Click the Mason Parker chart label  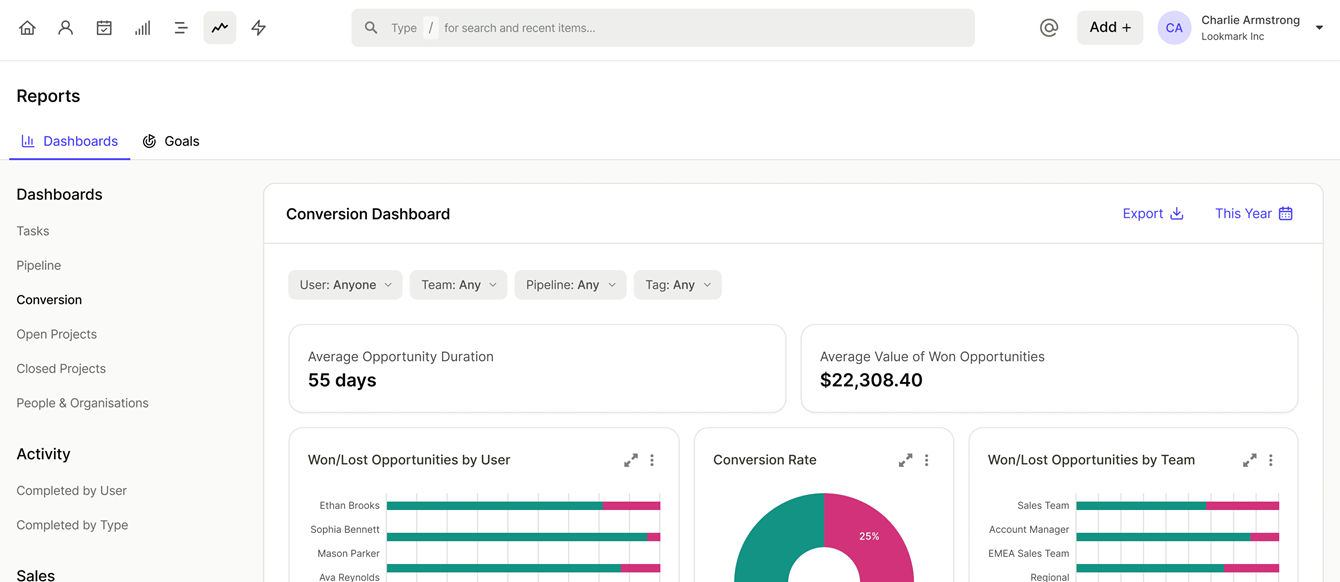click(348, 554)
